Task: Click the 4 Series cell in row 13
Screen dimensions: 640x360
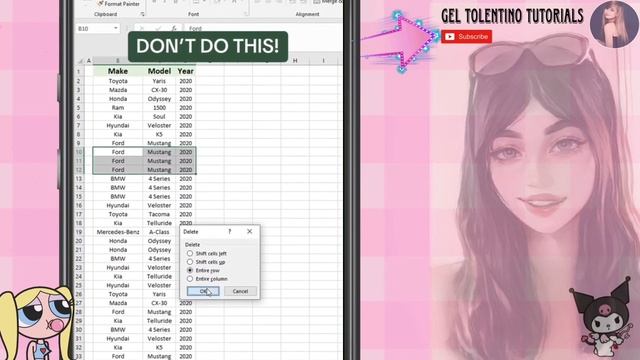Action: coord(159,179)
